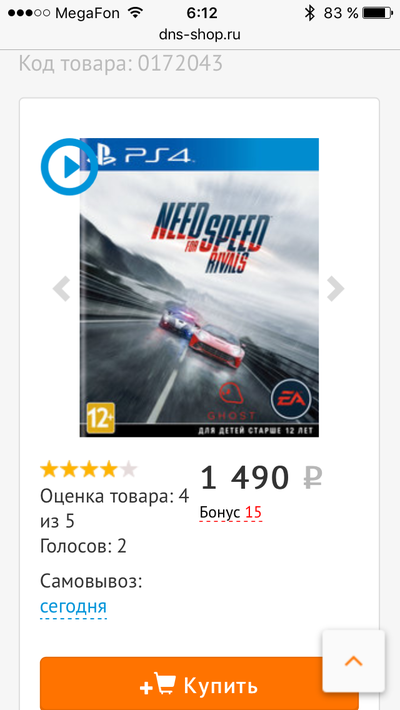Tap the yellow 12+ age badge

101,417
